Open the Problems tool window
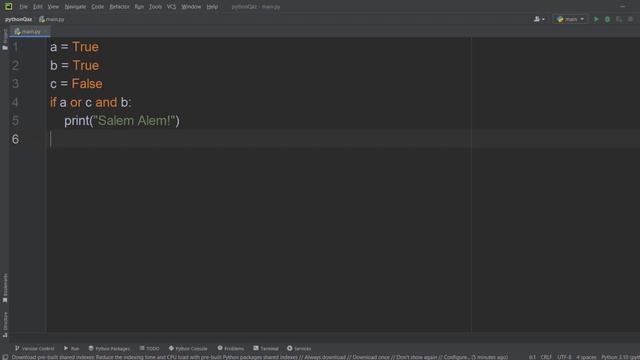 tap(231, 348)
